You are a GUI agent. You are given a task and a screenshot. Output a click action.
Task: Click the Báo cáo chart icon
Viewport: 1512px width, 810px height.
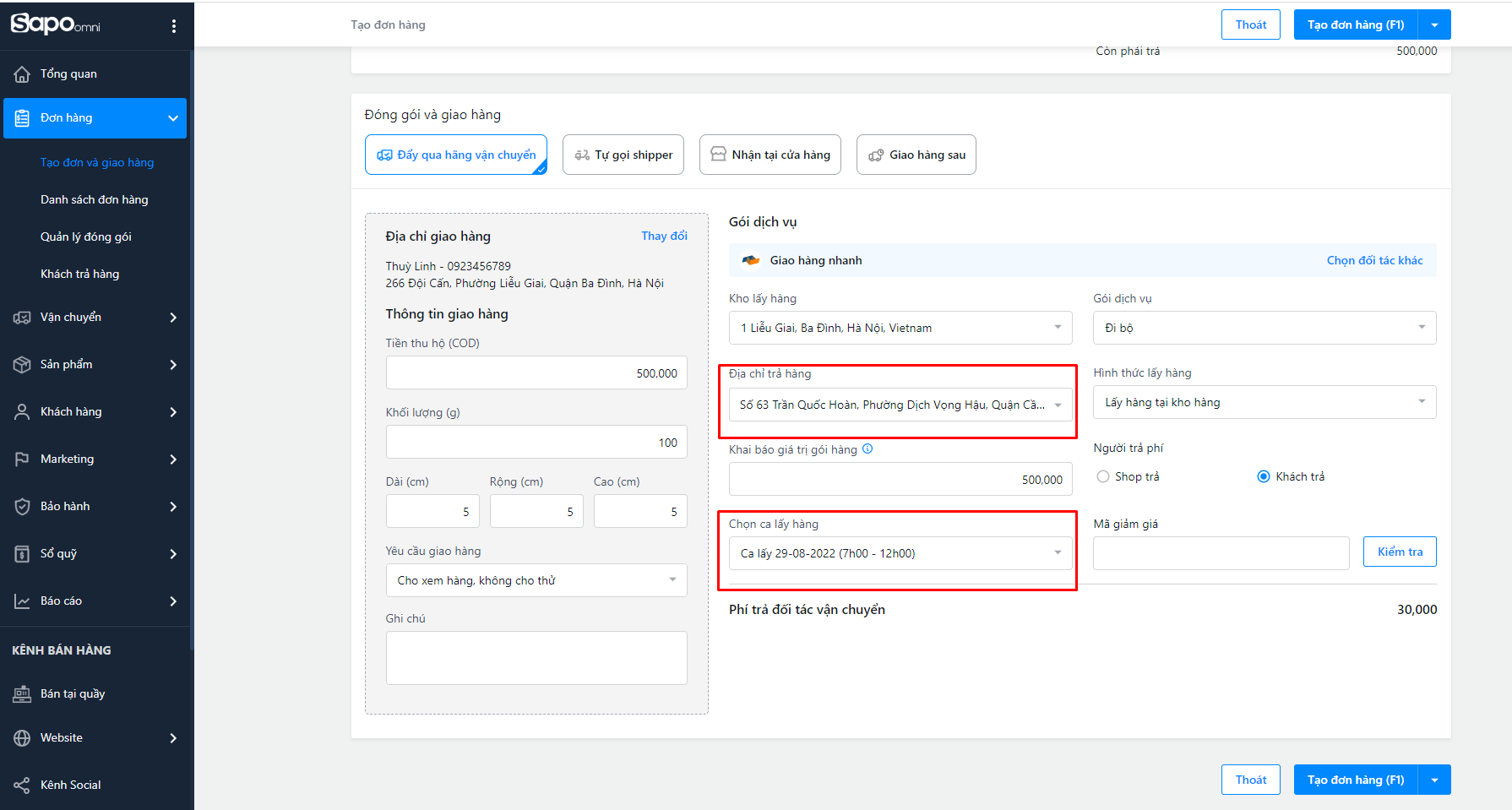click(x=22, y=601)
